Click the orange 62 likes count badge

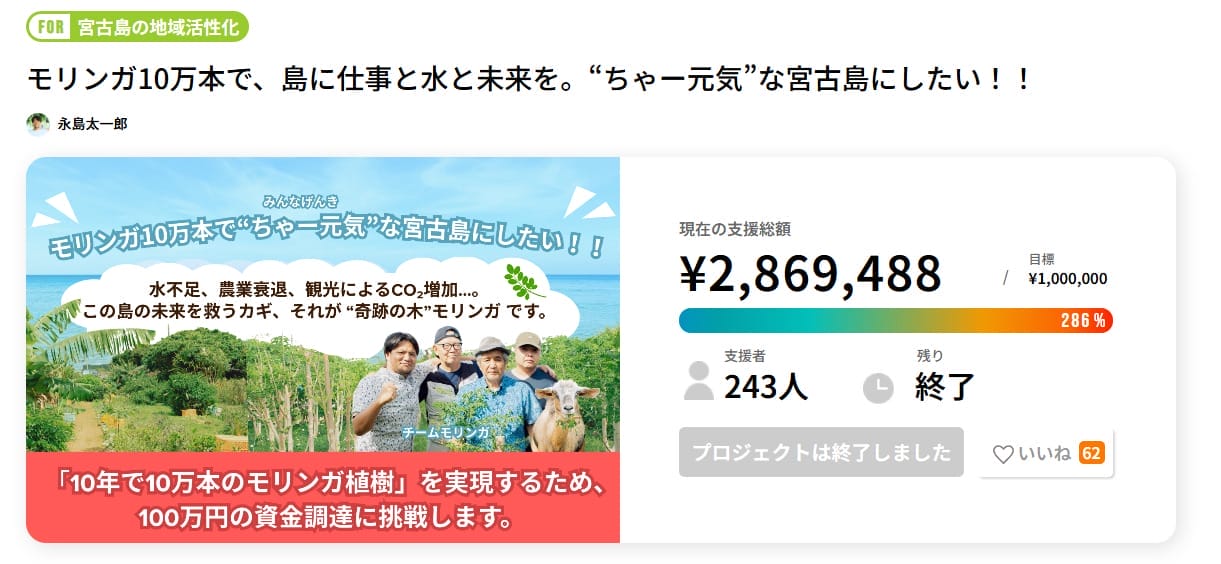click(1091, 453)
